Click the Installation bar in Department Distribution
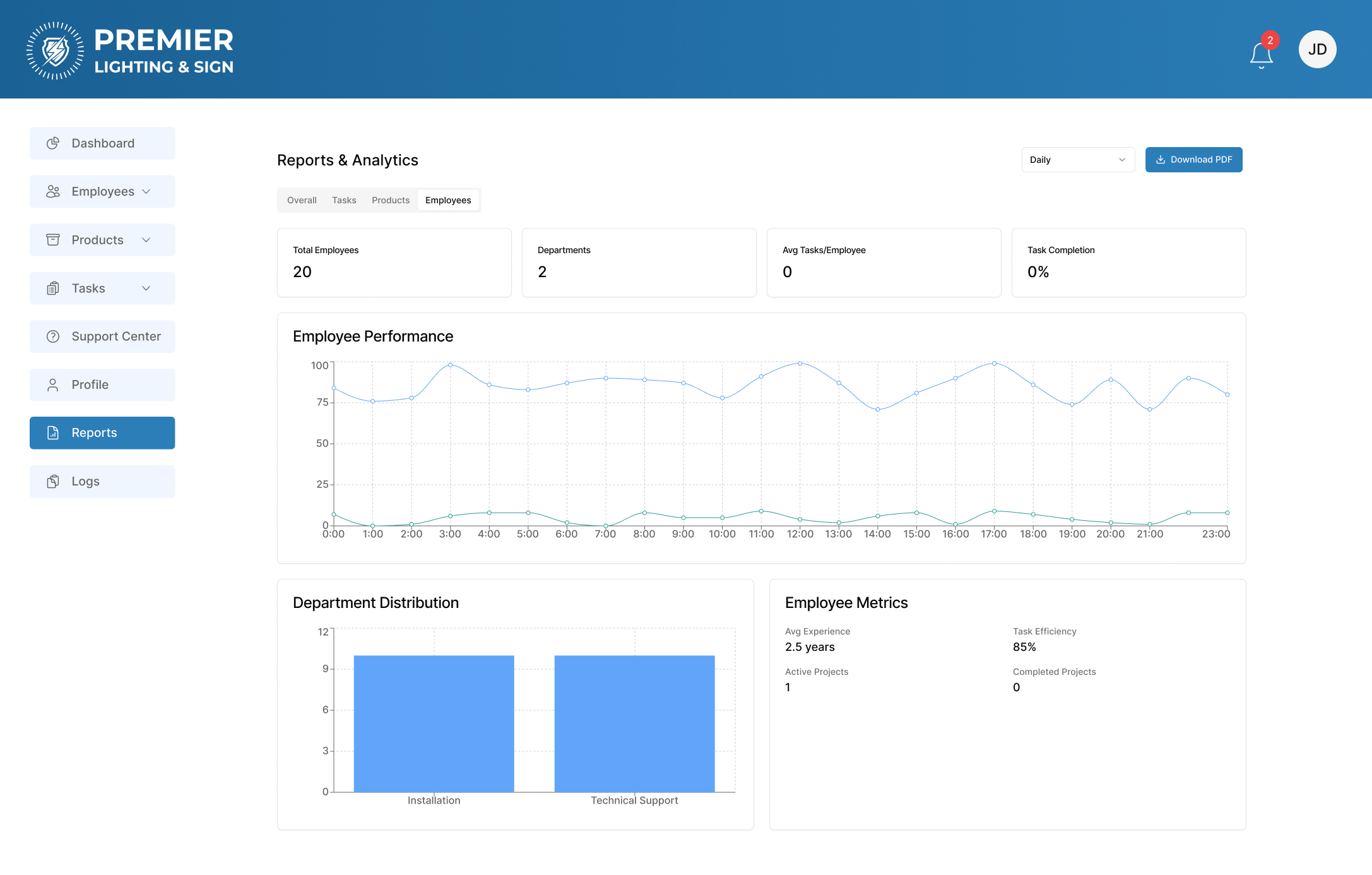Viewport: 1372px width, 875px height. click(x=434, y=723)
